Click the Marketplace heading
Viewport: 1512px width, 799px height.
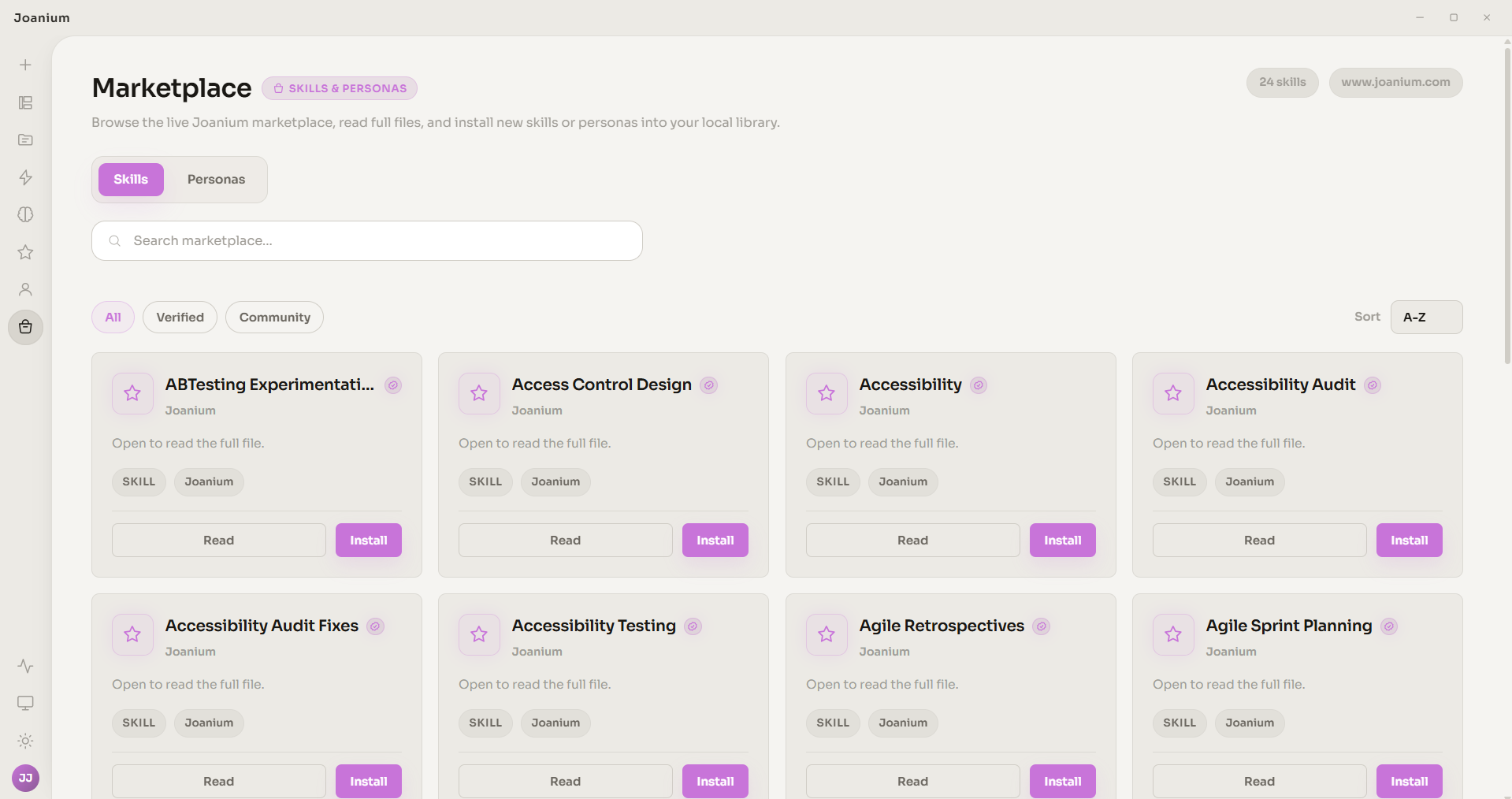(x=172, y=87)
